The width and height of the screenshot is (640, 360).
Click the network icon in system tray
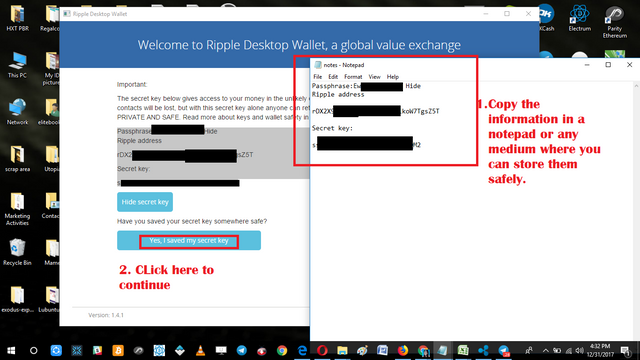pos(568,351)
